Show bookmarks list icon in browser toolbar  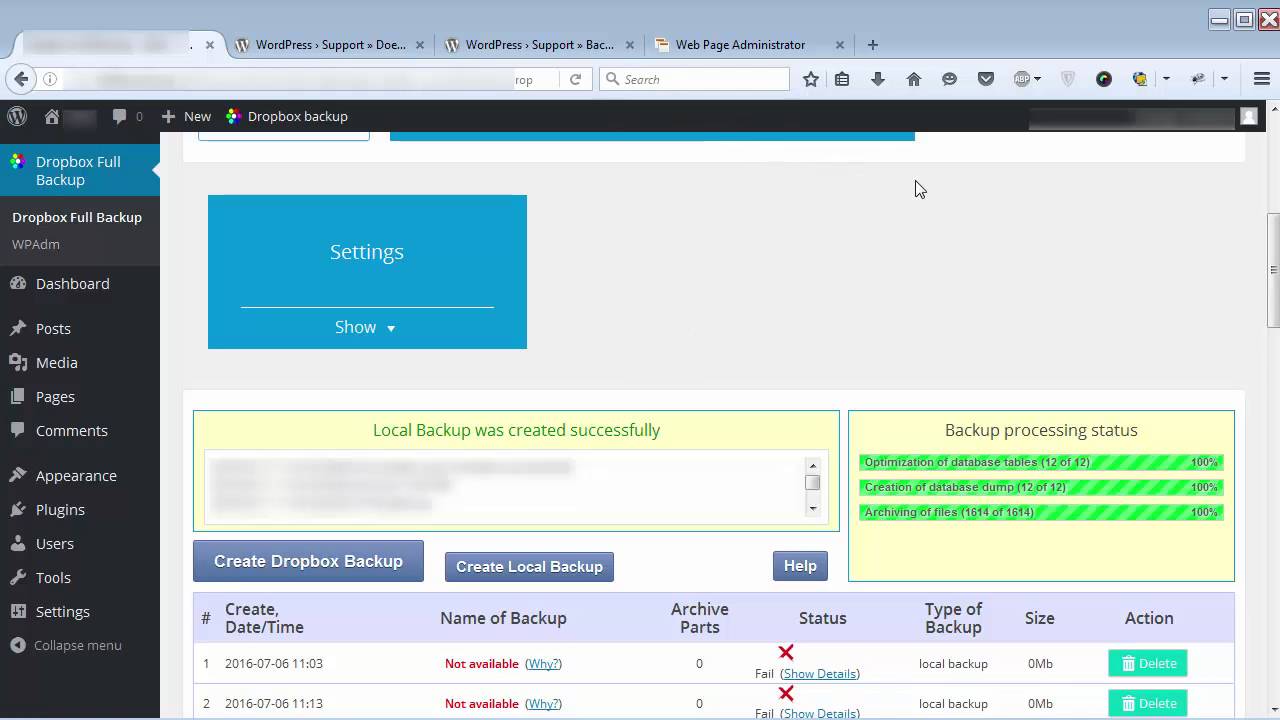pos(842,79)
